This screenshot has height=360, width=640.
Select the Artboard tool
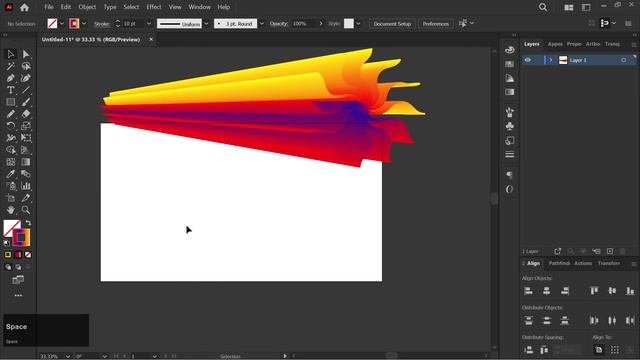pyautogui.click(x=11, y=198)
